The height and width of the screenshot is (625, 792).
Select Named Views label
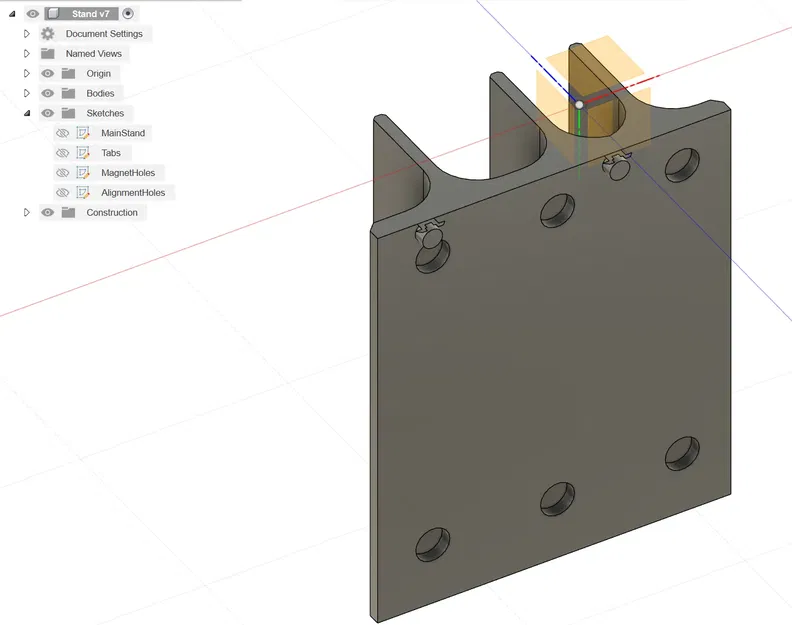tap(93, 54)
